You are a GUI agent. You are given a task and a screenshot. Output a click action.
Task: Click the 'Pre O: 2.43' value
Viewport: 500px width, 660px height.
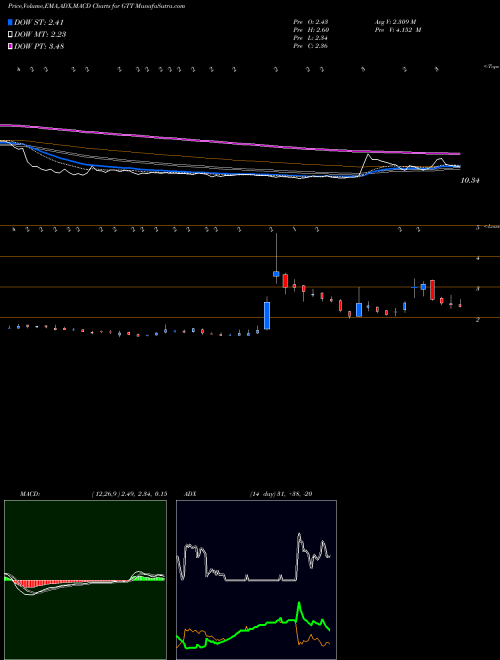point(311,22)
